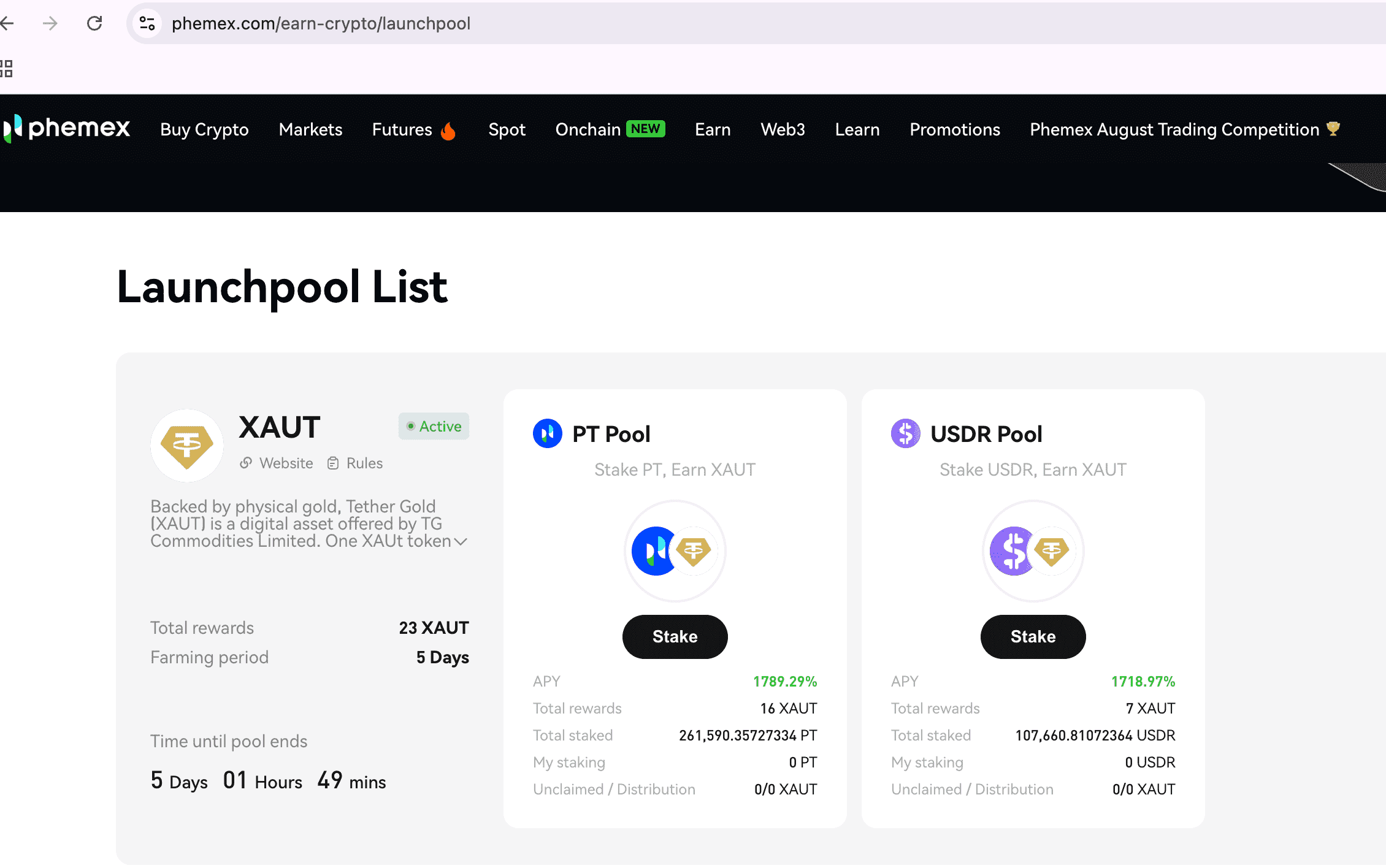Expand the XAUT description text
Image resolution: width=1386 pixels, height=868 pixels.
[461, 541]
